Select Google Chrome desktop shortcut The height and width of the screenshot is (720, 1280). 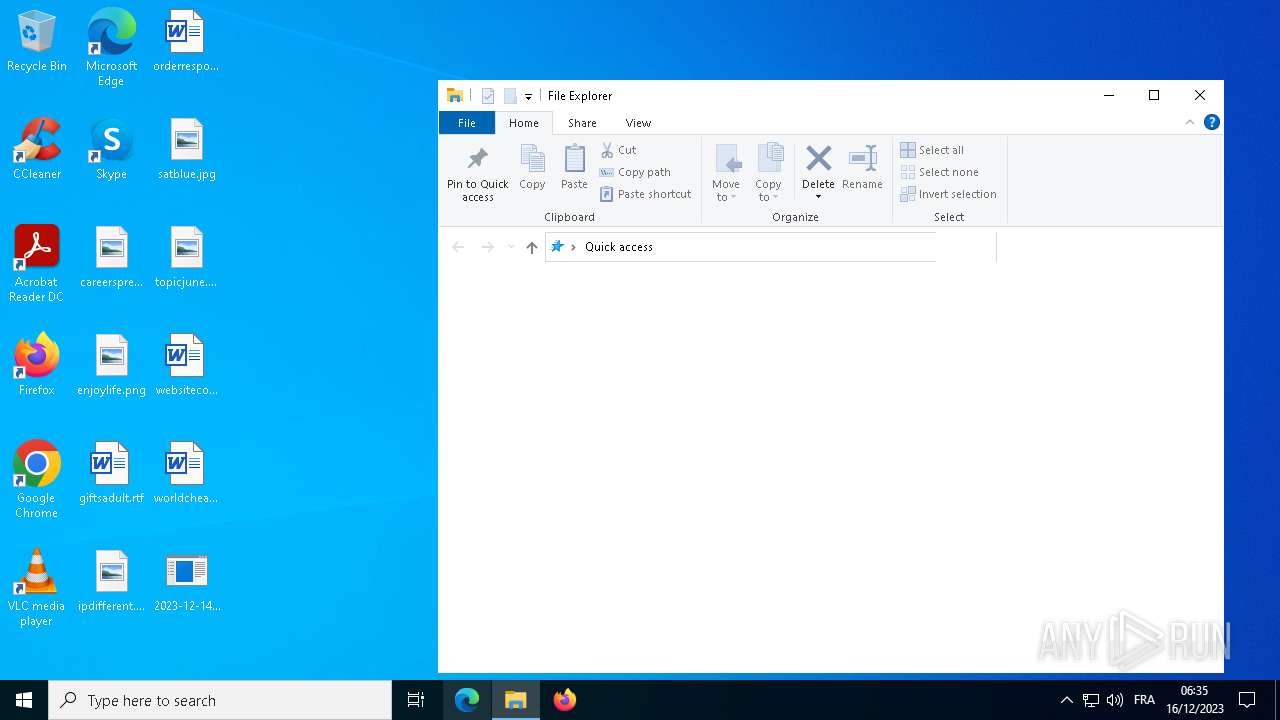[37, 480]
